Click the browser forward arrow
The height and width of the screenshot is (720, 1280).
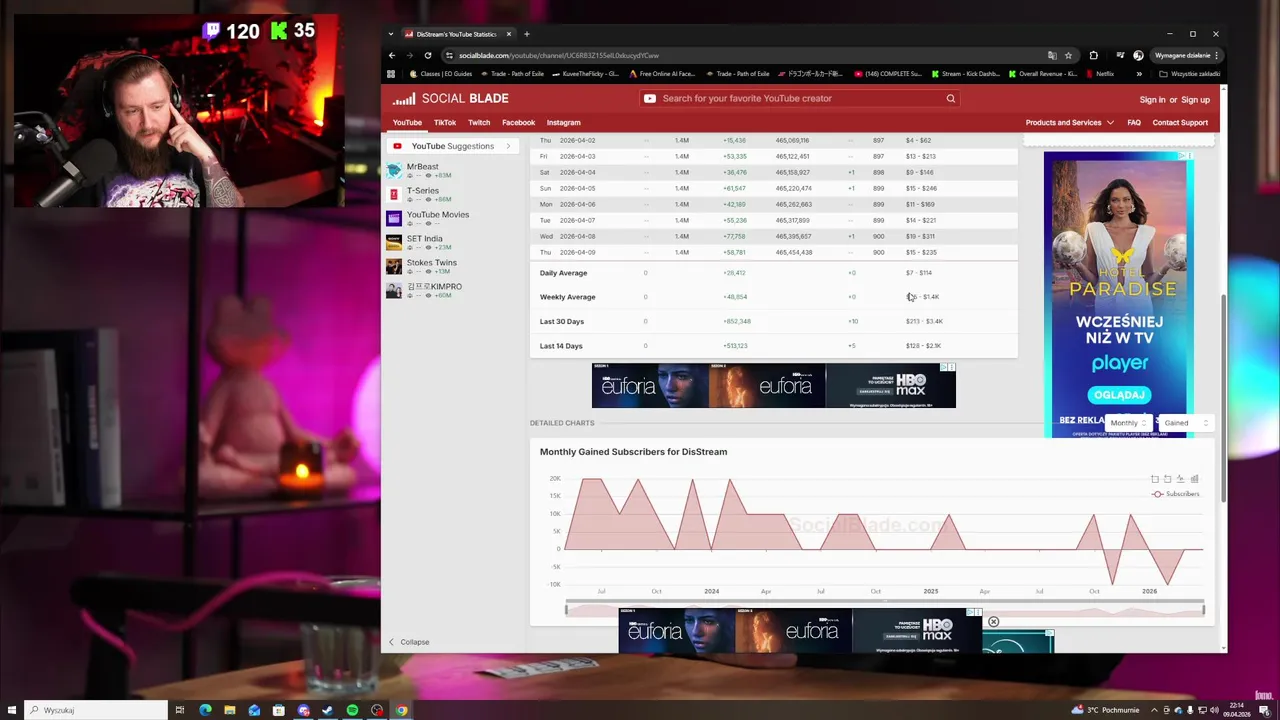pyautogui.click(x=409, y=55)
